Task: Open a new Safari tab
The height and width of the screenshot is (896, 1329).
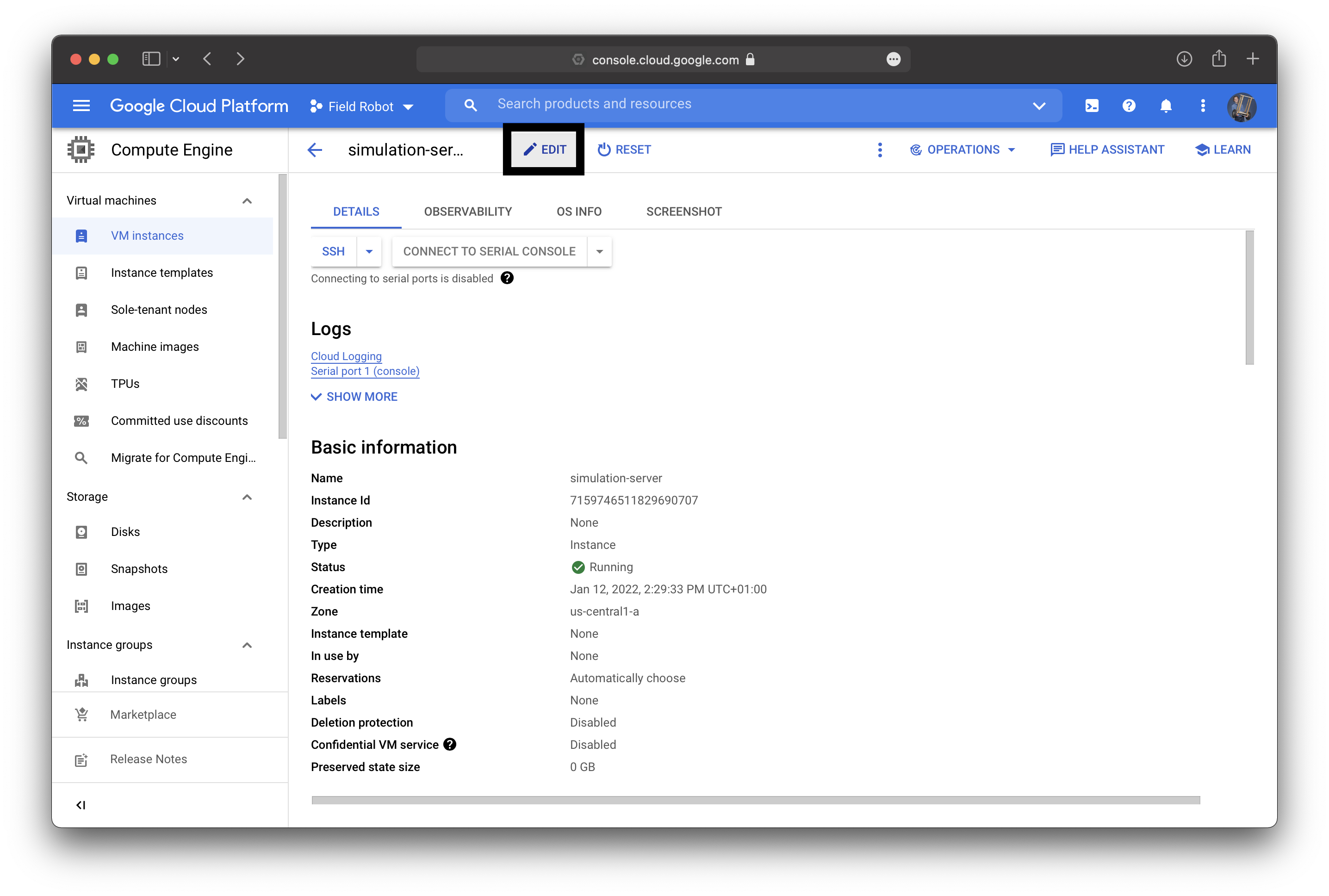Action: [1253, 59]
